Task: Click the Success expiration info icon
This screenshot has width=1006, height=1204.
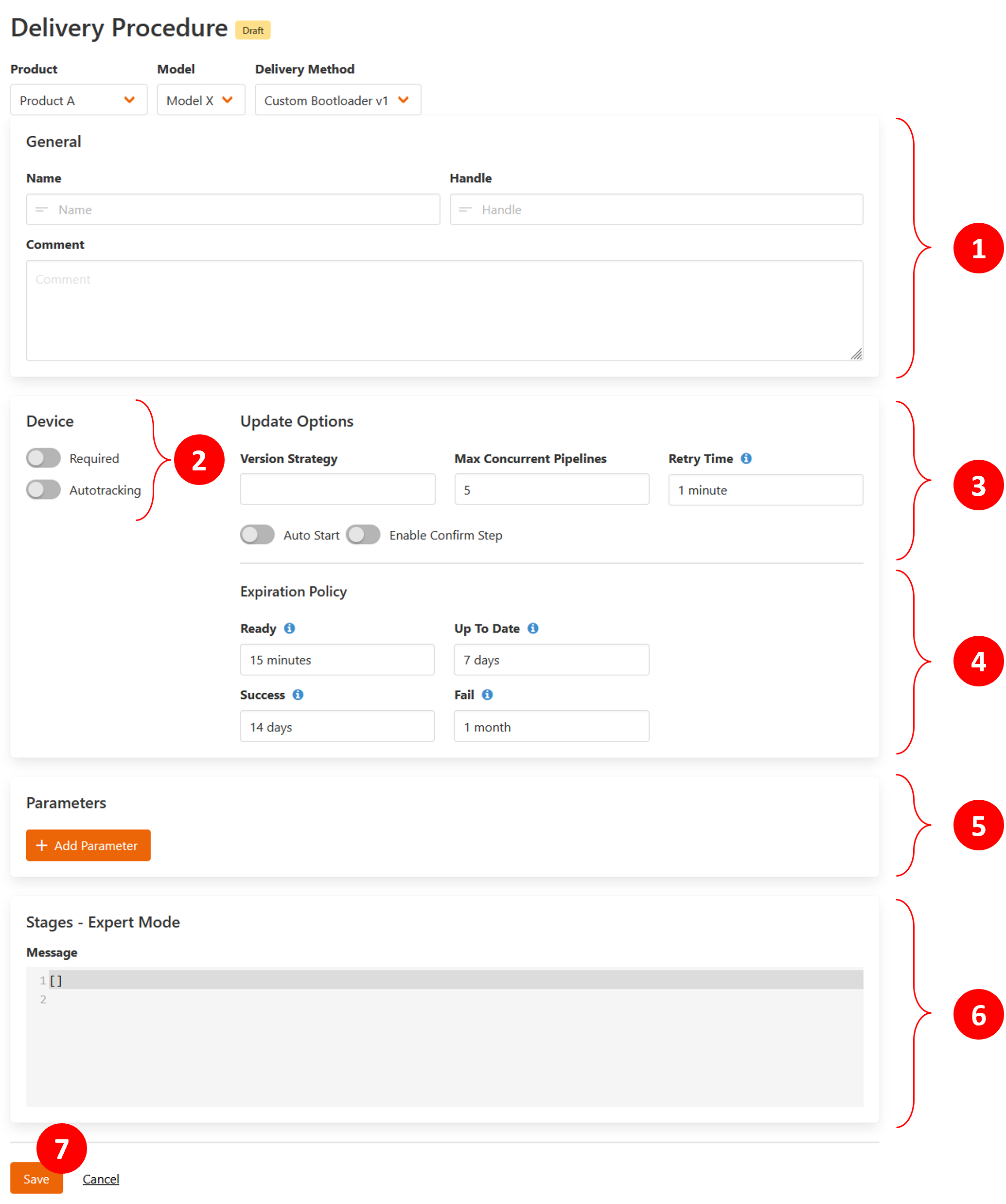Action: click(x=298, y=695)
